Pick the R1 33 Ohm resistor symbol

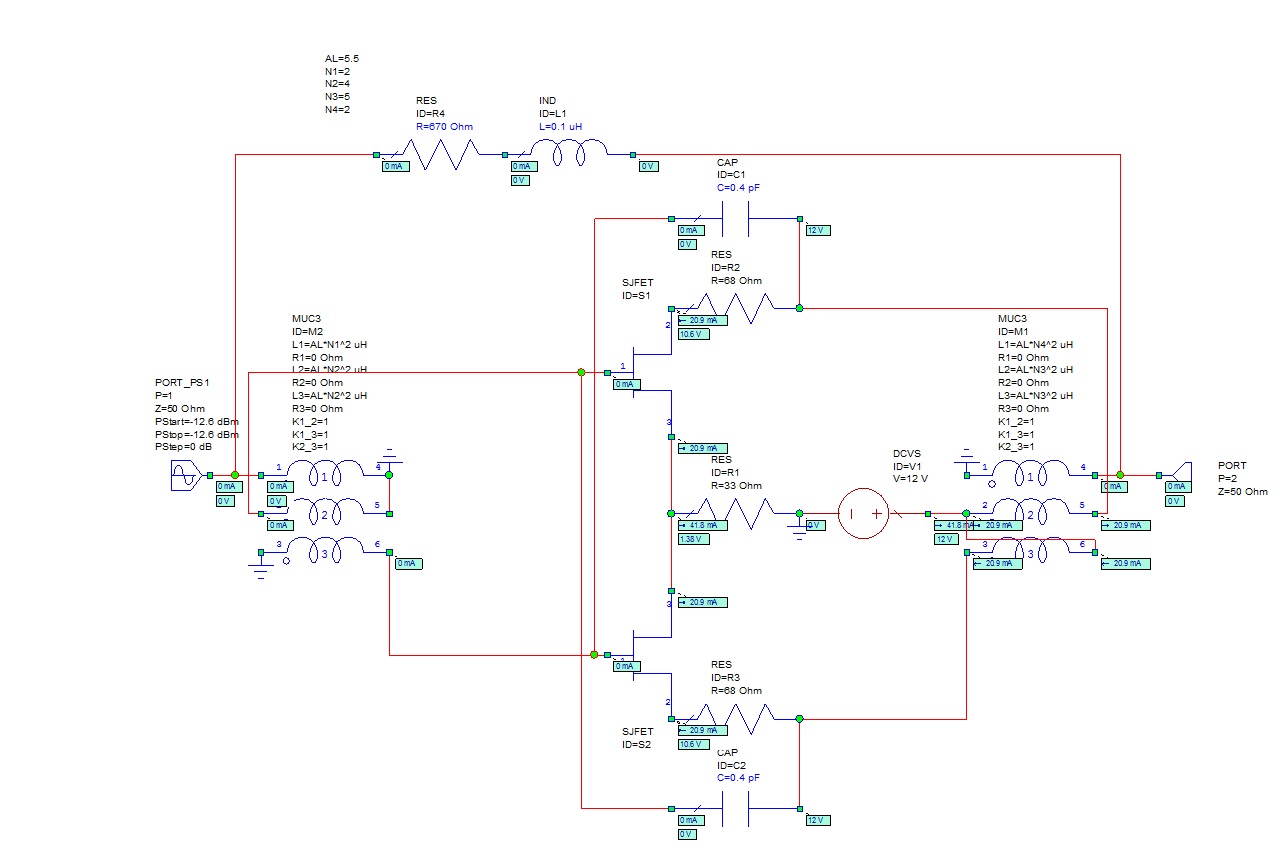(x=736, y=513)
